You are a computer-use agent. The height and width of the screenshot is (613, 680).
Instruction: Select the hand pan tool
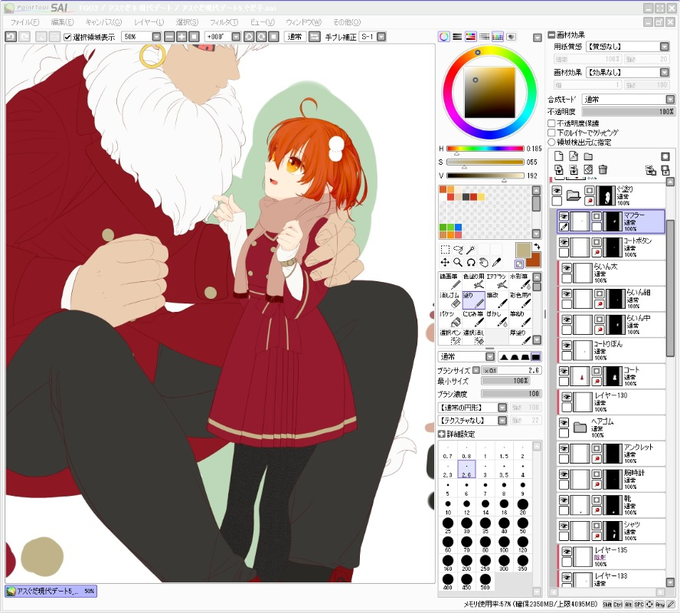484,262
